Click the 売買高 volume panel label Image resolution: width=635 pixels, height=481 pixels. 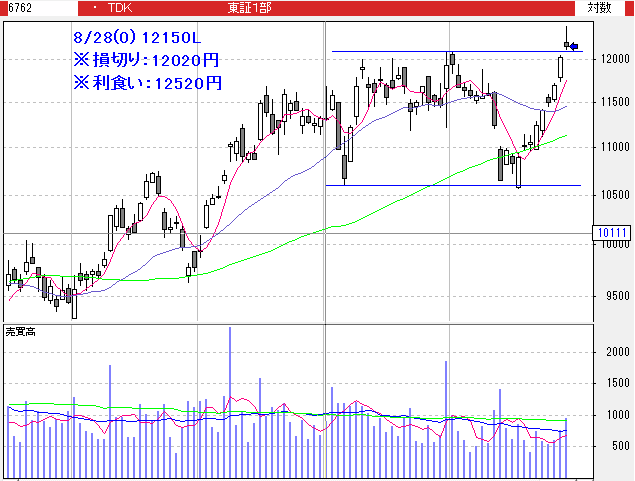pos(20,331)
